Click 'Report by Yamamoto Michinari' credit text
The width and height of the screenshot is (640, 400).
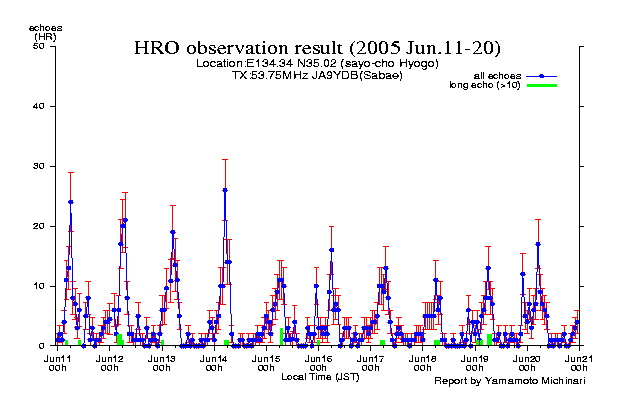[509, 381]
